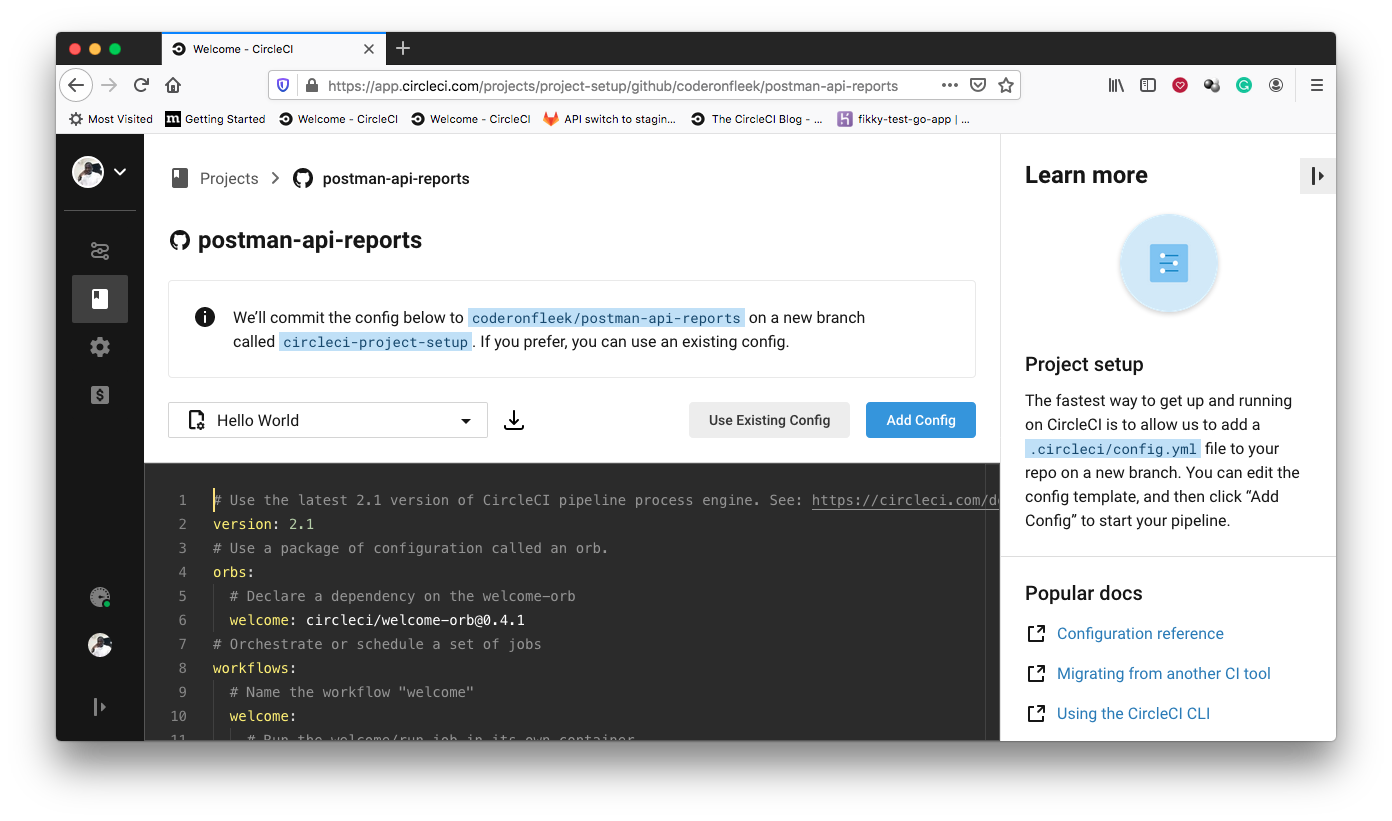Open the download config icon
1392x821 pixels.
[x=514, y=420]
